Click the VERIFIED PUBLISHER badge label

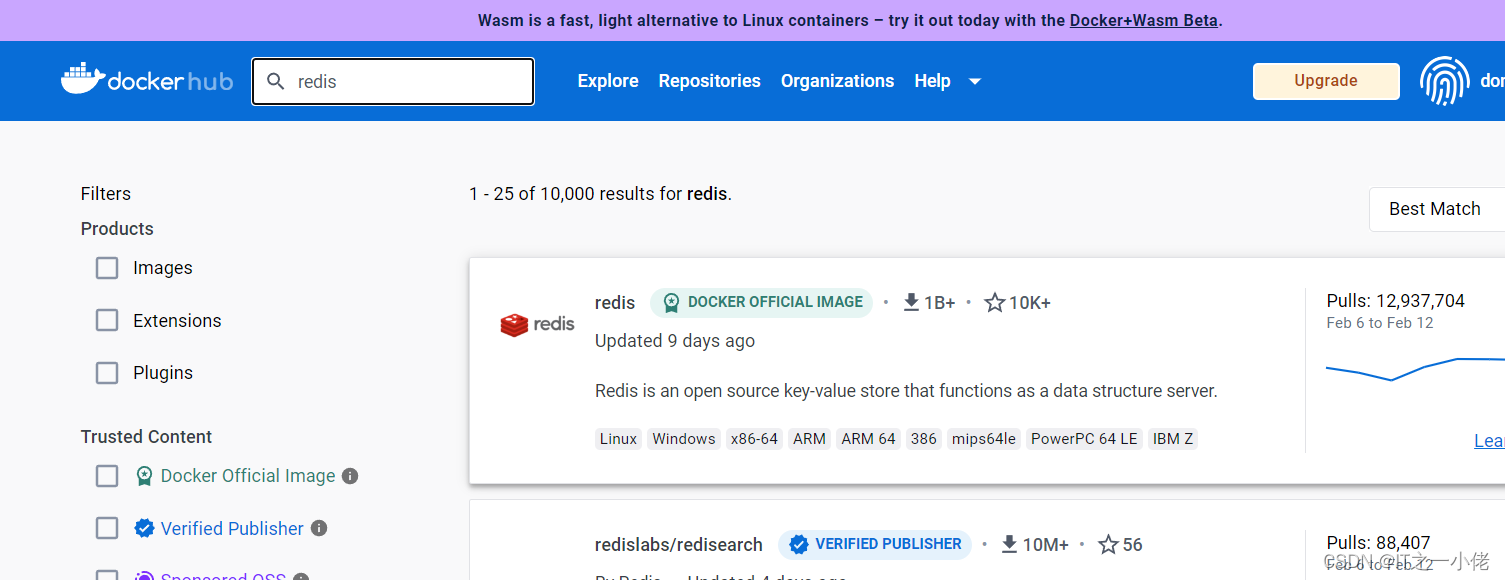click(x=888, y=544)
